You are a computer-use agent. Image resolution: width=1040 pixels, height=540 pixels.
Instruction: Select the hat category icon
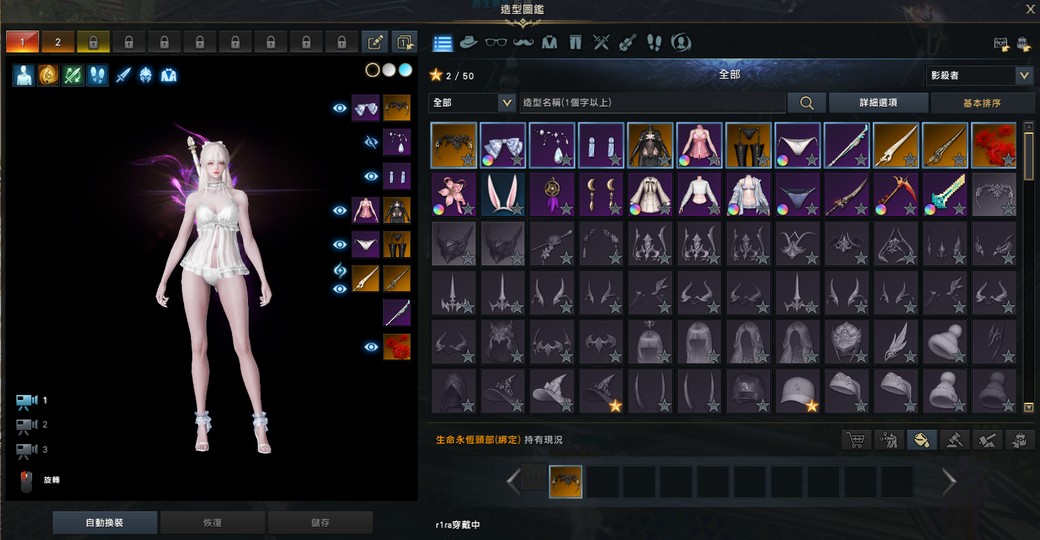click(x=468, y=43)
